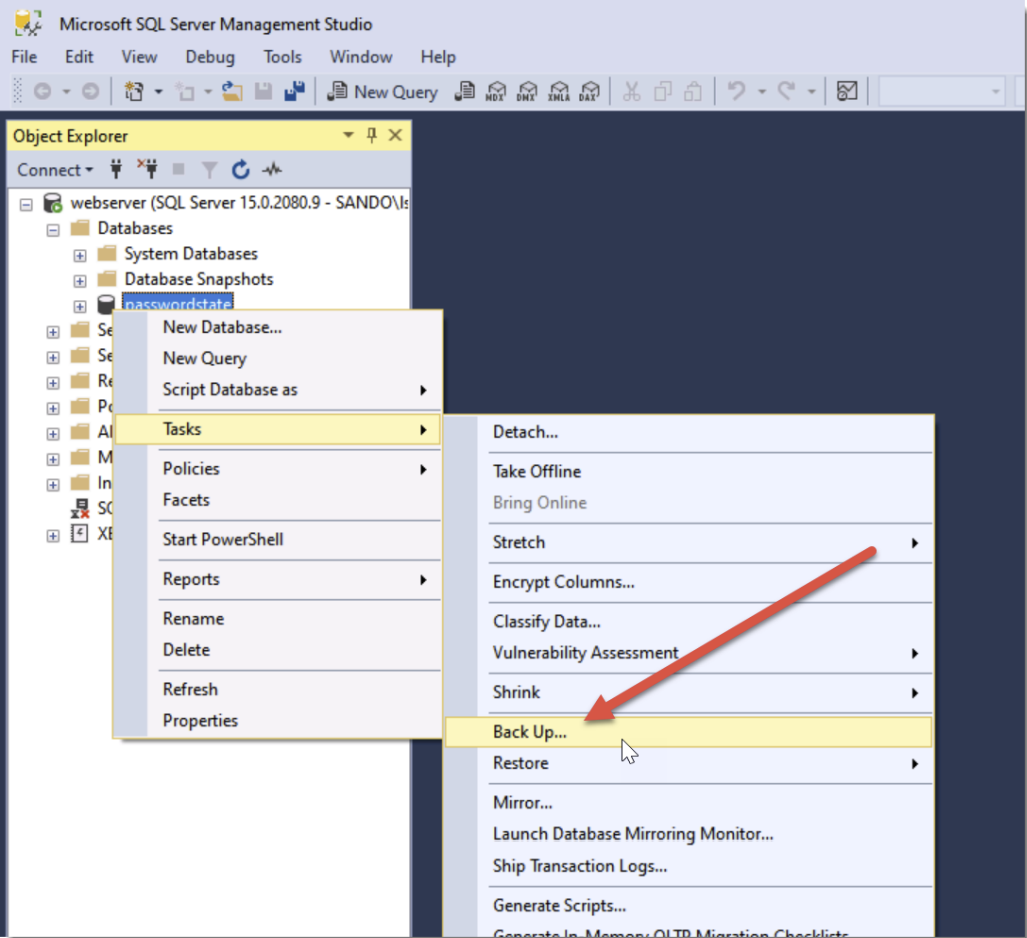Open the New Project dropdown arrow
1027x938 pixels.
pos(159,92)
